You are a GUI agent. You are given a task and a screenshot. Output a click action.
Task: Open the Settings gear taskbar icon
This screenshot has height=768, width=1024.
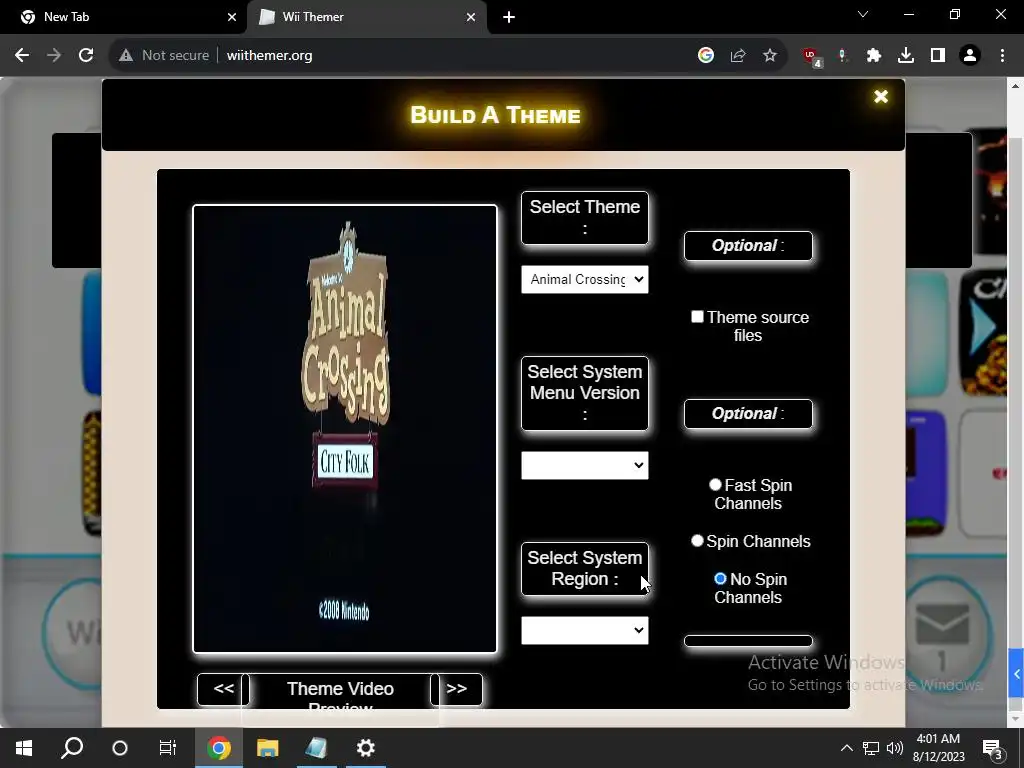pyautogui.click(x=365, y=748)
